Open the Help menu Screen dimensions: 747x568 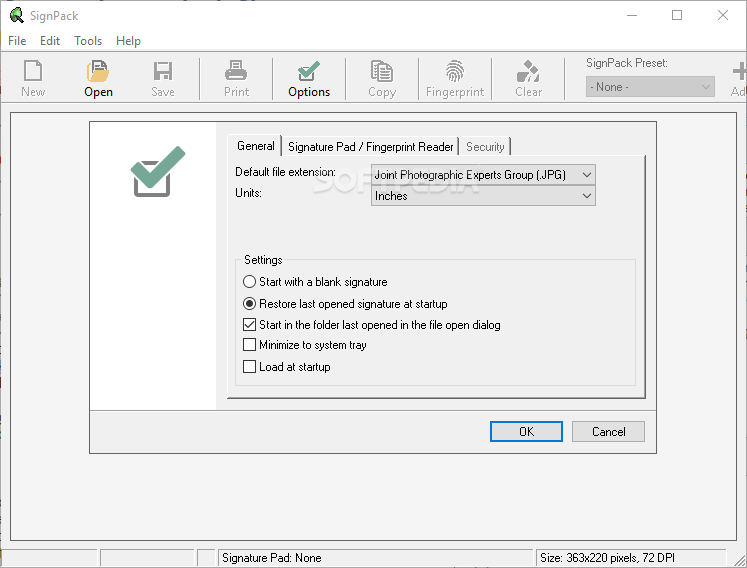[x=128, y=41]
